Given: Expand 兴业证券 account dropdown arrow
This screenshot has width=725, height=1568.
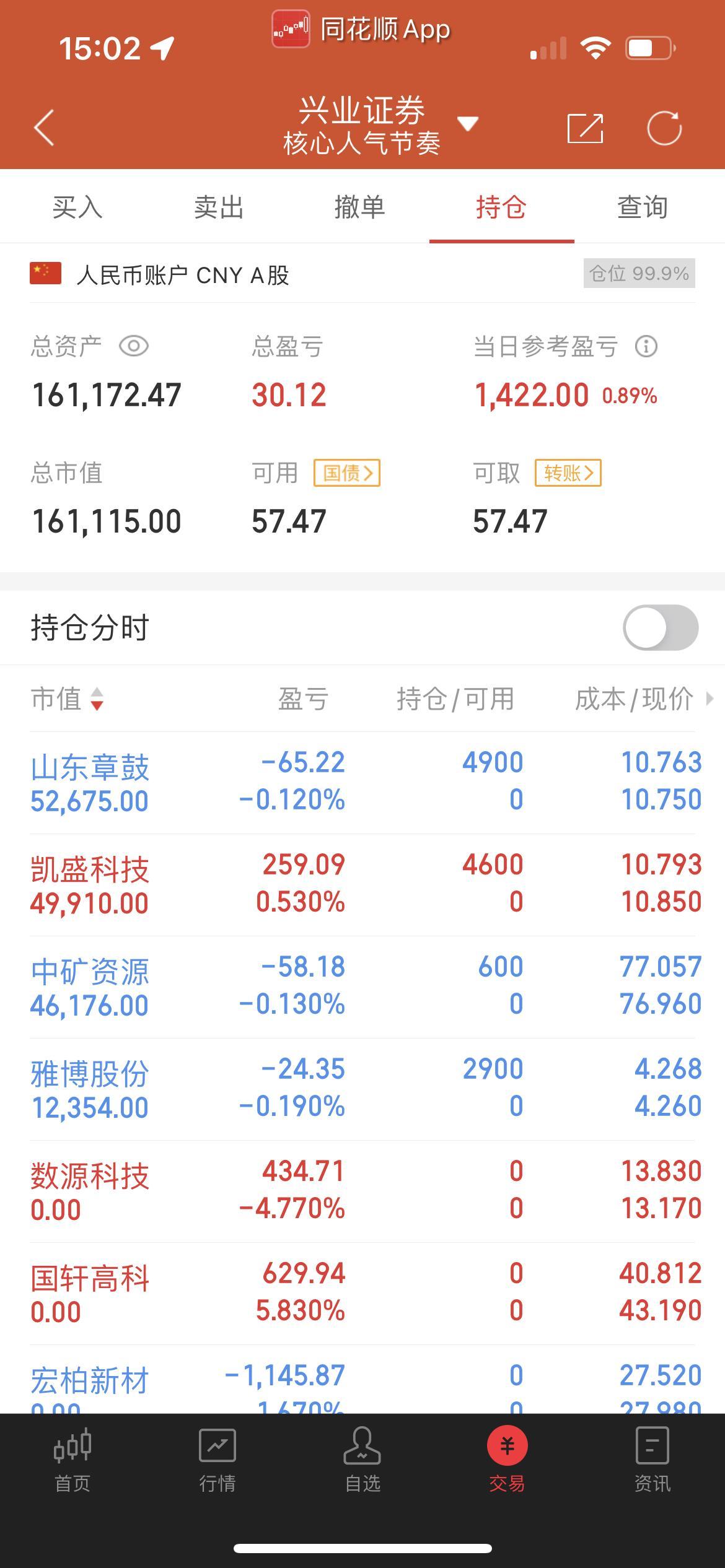Looking at the screenshot, I should [x=468, y=124].
